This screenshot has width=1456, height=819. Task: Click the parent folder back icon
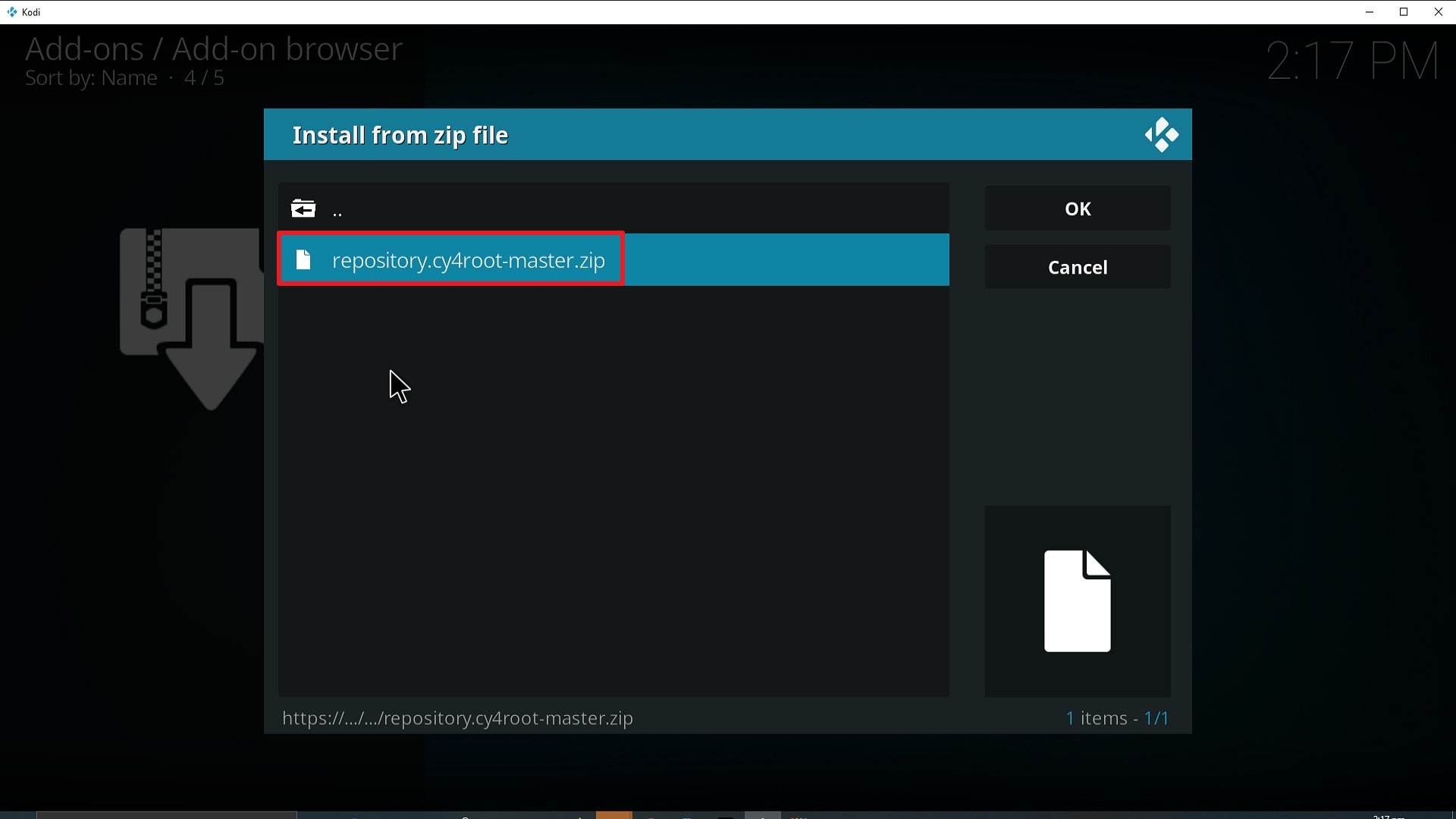pyautogui.click(x=303, y=209)
